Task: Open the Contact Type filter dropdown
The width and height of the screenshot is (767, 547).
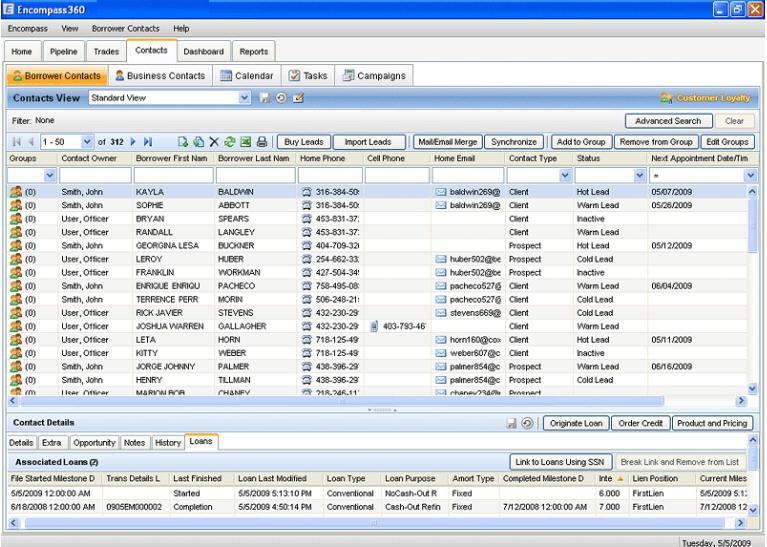Action: [x=565, y=175]
